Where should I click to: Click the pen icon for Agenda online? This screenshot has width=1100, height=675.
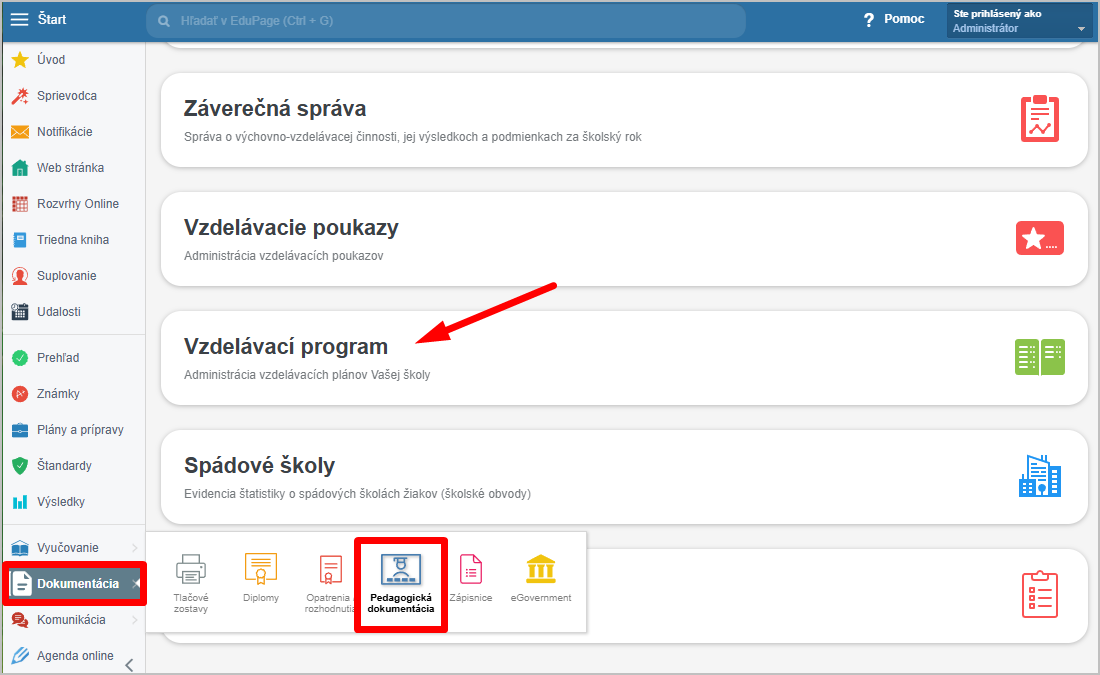point(20,655)
